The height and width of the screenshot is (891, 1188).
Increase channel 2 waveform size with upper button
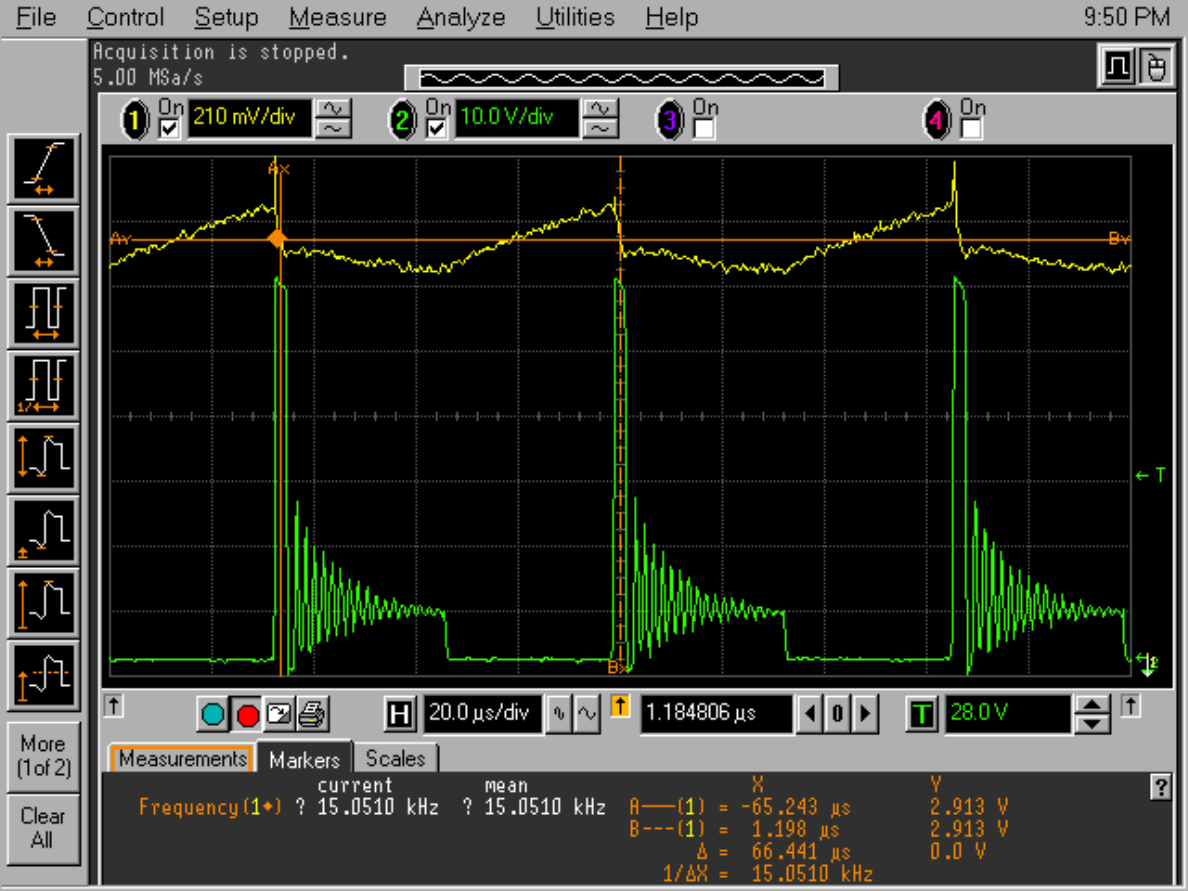pos(600,110)
